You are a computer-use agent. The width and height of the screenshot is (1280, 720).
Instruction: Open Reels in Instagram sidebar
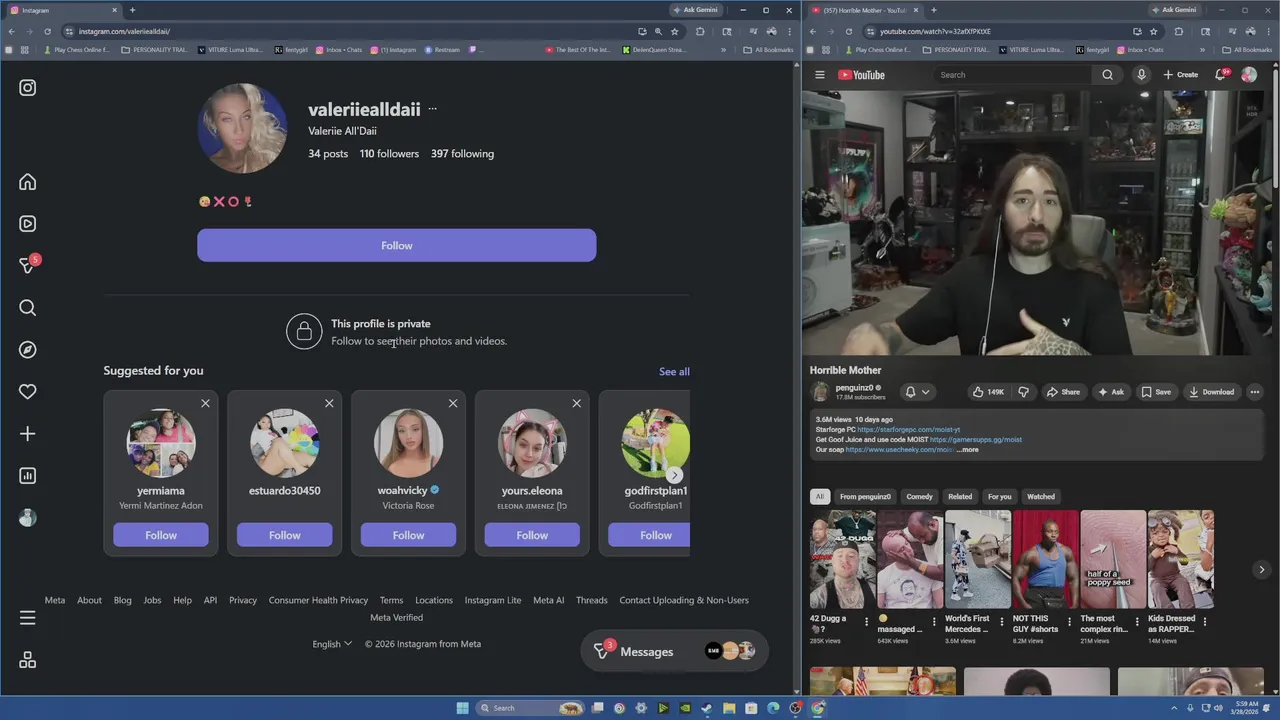pyautogui.click(x=28, y=224)
